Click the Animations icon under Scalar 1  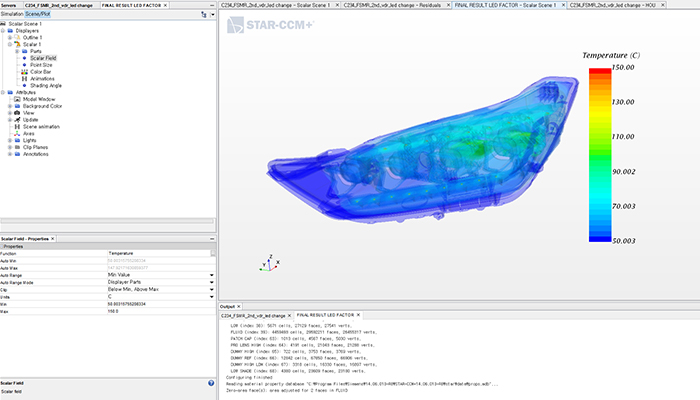click(25, 79)
